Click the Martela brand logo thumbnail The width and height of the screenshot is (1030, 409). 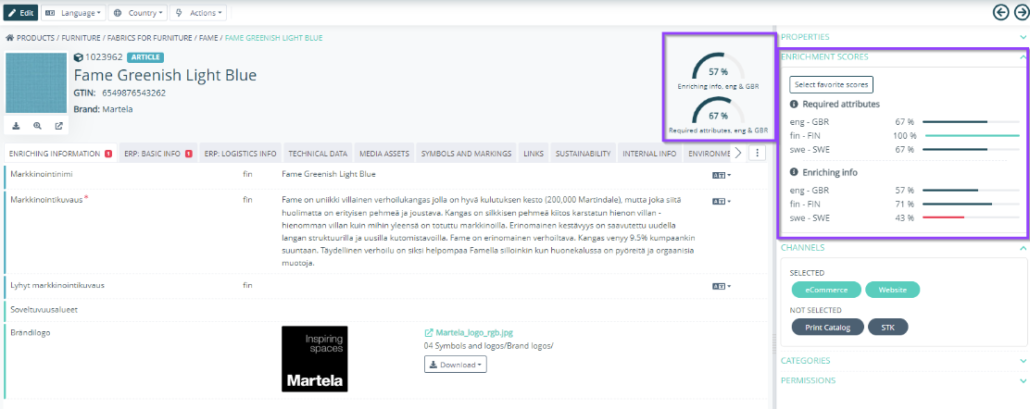[x=315, y=358]
